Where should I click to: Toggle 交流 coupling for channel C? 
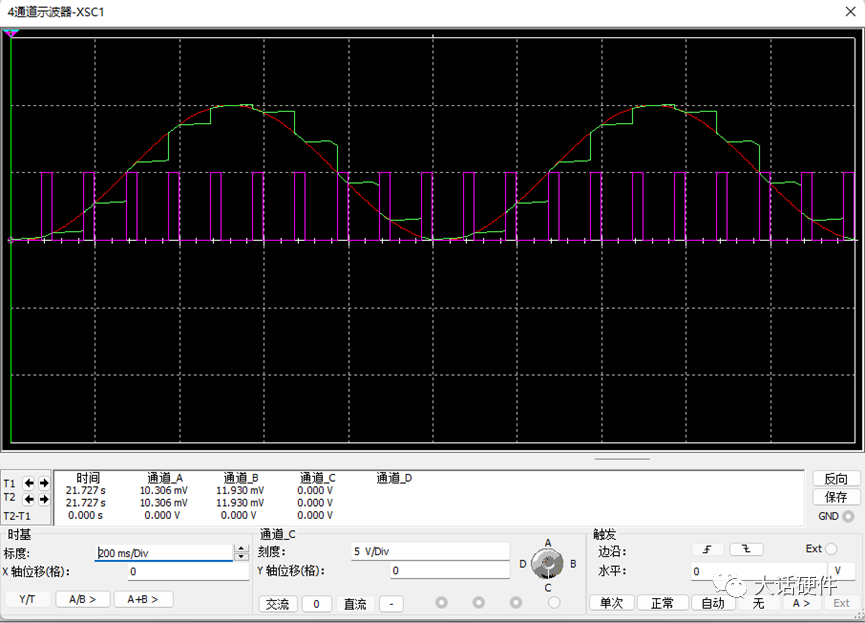pyautogui.click(x=278, y=603)
